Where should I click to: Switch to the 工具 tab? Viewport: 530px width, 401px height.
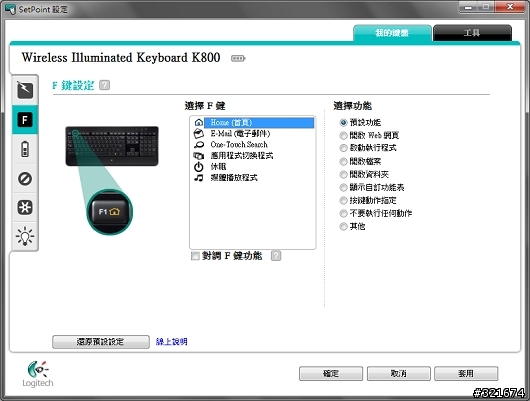[472, 33]
